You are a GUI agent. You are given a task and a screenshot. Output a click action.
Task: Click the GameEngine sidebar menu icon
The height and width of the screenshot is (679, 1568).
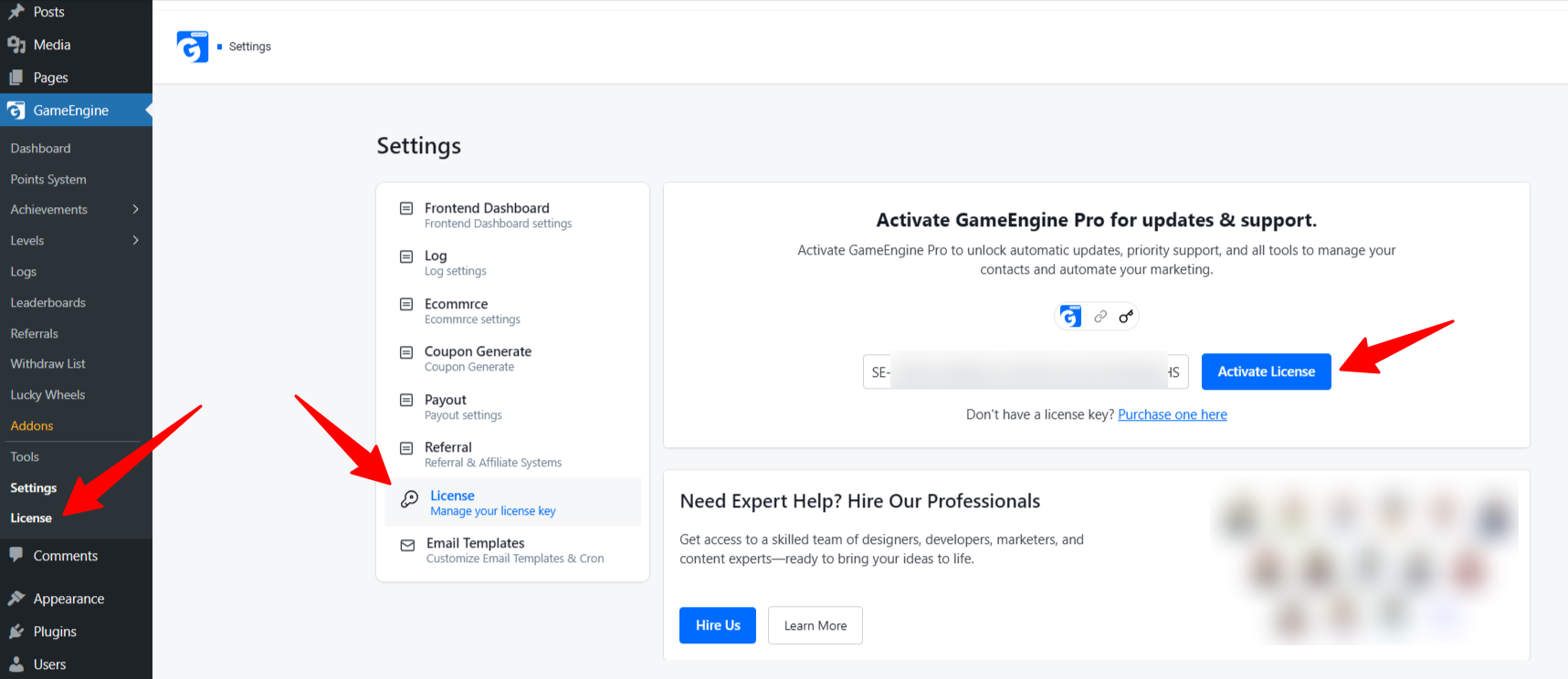16,110
